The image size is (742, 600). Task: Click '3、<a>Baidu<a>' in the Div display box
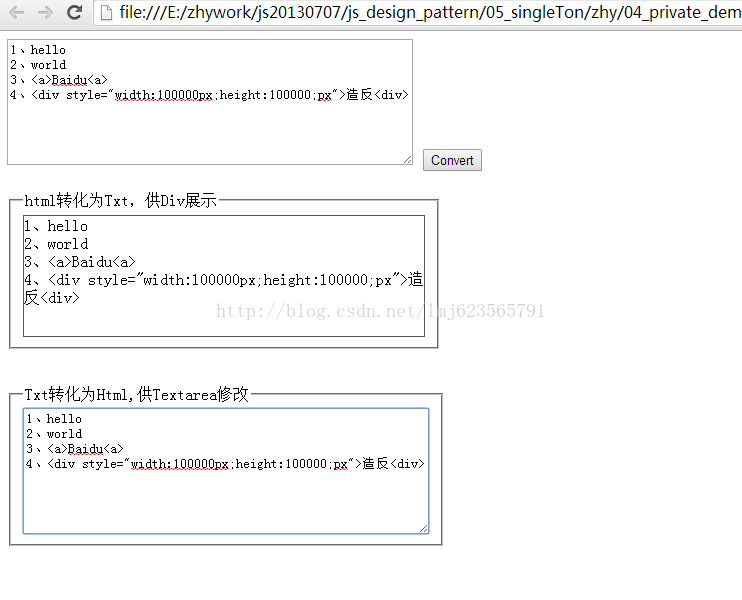tap(80, 262)
